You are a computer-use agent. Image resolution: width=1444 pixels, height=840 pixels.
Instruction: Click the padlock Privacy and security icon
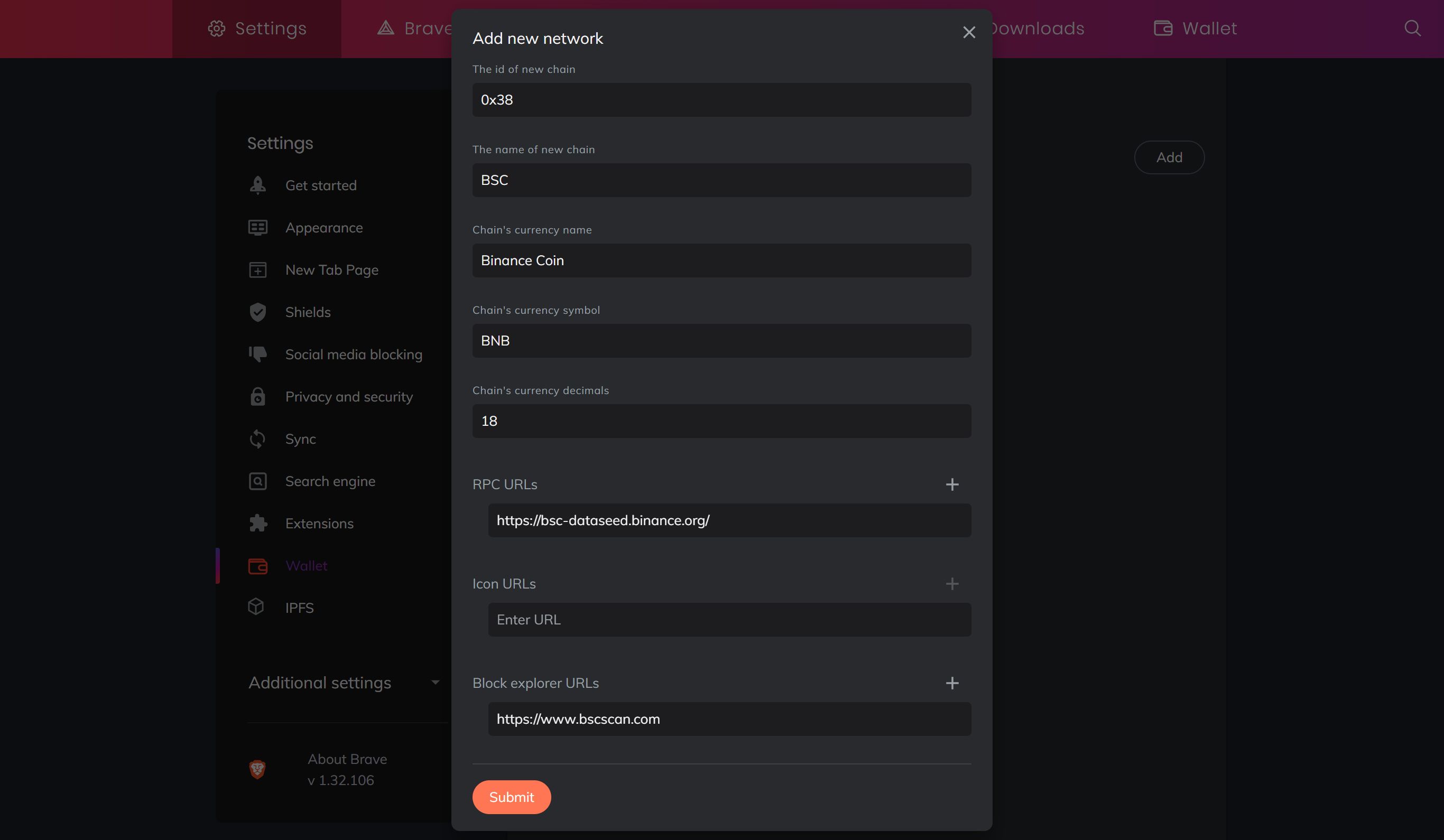coord(258,396)
